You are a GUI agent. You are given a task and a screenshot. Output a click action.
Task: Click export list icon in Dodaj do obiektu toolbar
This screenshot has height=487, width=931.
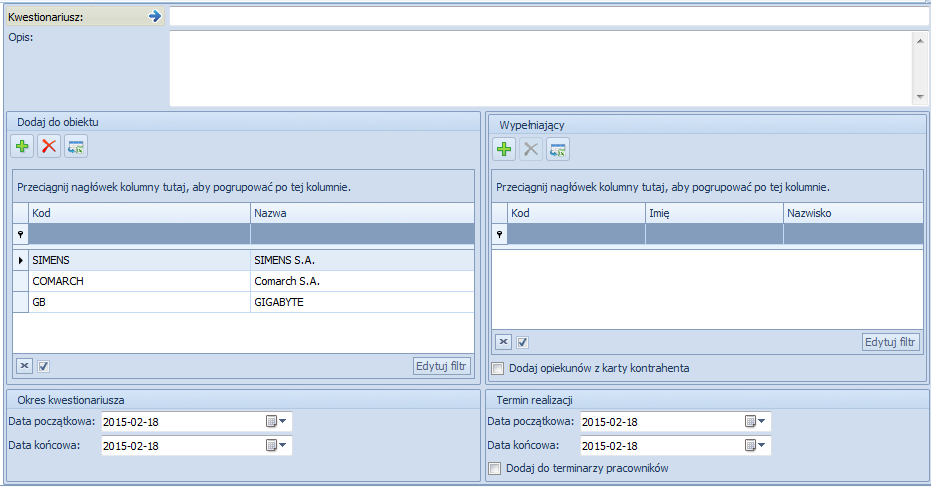pyautogui.click(x=76, y=146)
